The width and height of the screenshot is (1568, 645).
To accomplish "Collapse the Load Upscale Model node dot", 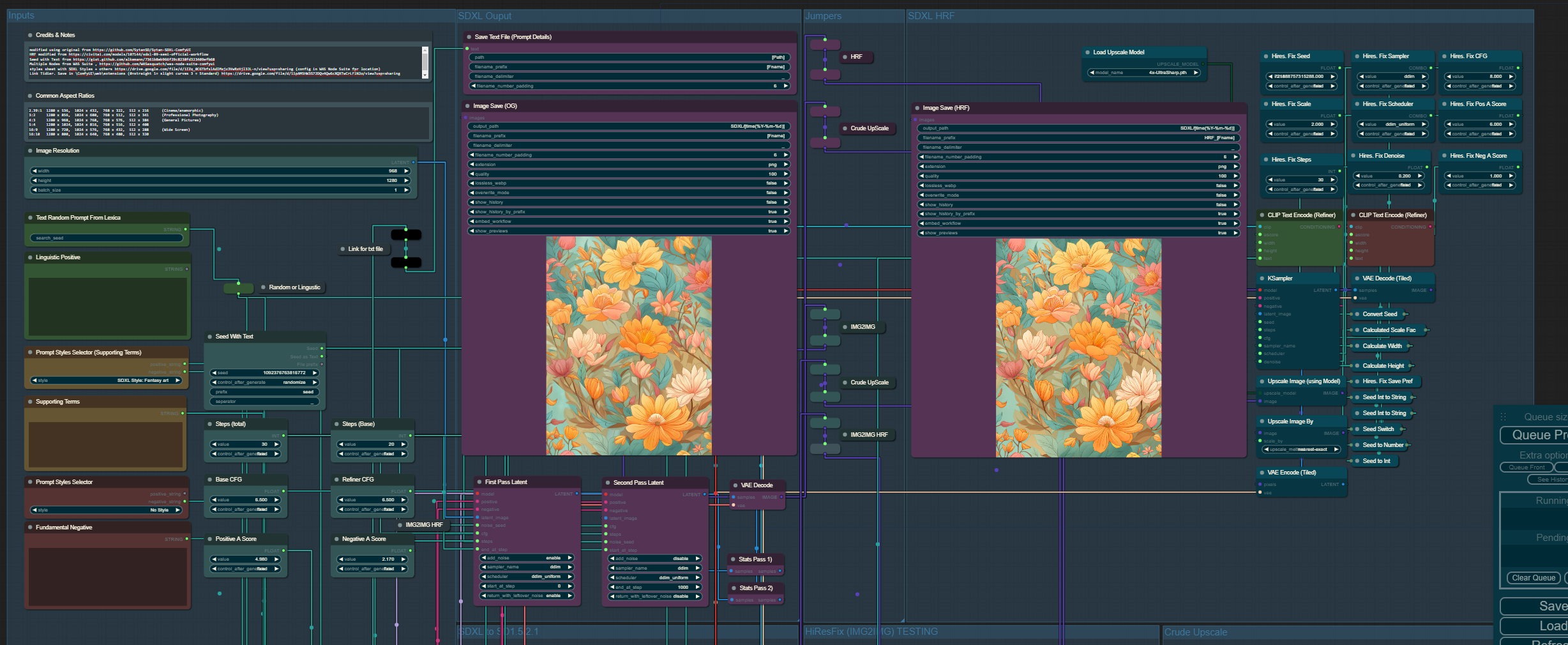I will coord(1087,52).
